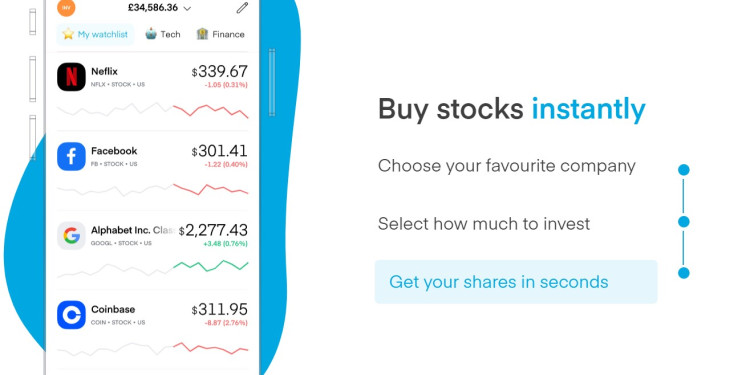
Task: Tap the Facebook logo icon
Action: (x=71, y=156)
